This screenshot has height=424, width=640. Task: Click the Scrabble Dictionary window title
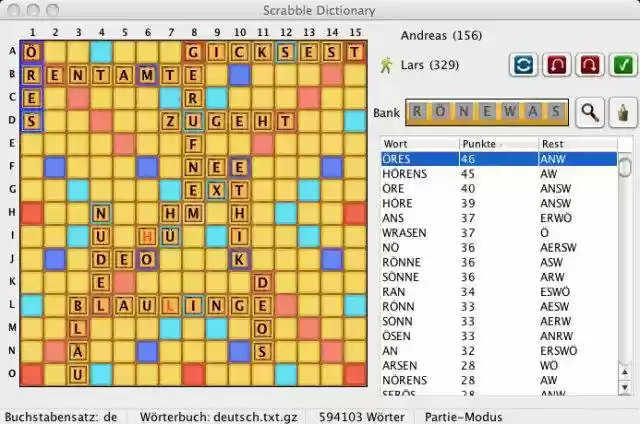click(319, 10)
